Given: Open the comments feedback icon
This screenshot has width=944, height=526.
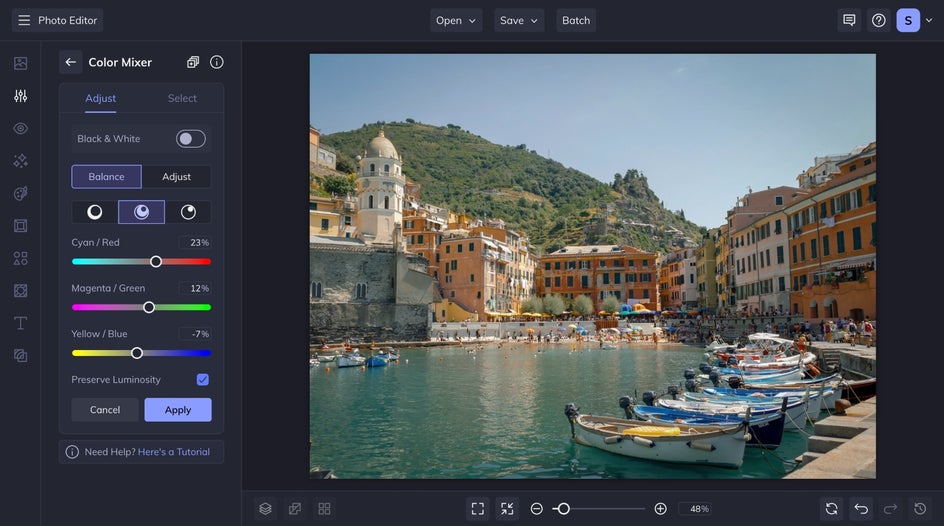Looking at the screenshot, I should pyautogui.click(x=849, y=20).
